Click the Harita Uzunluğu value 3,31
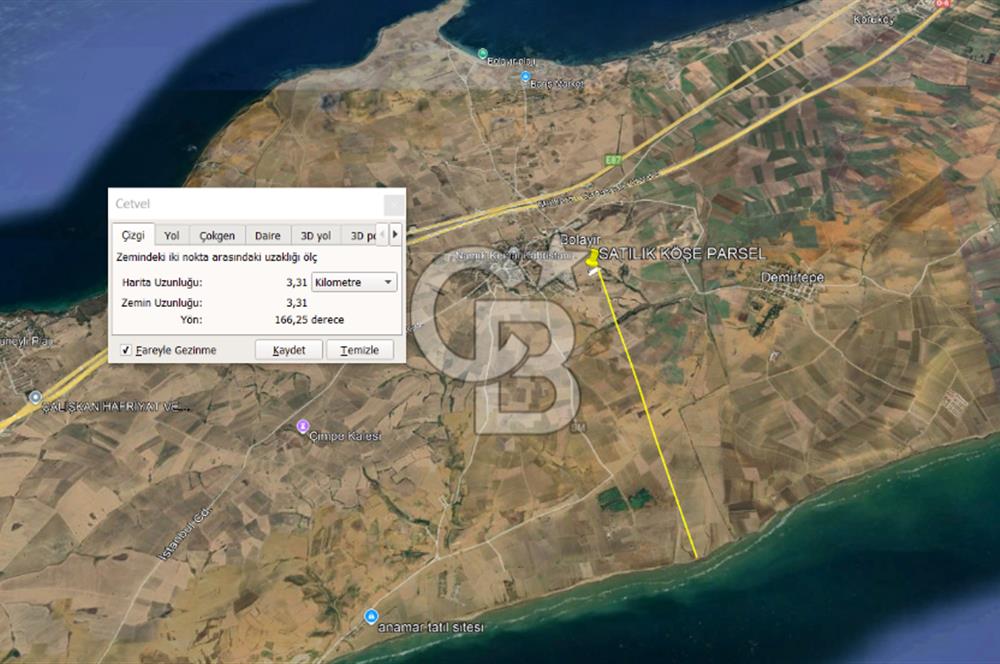 point(297,282)
